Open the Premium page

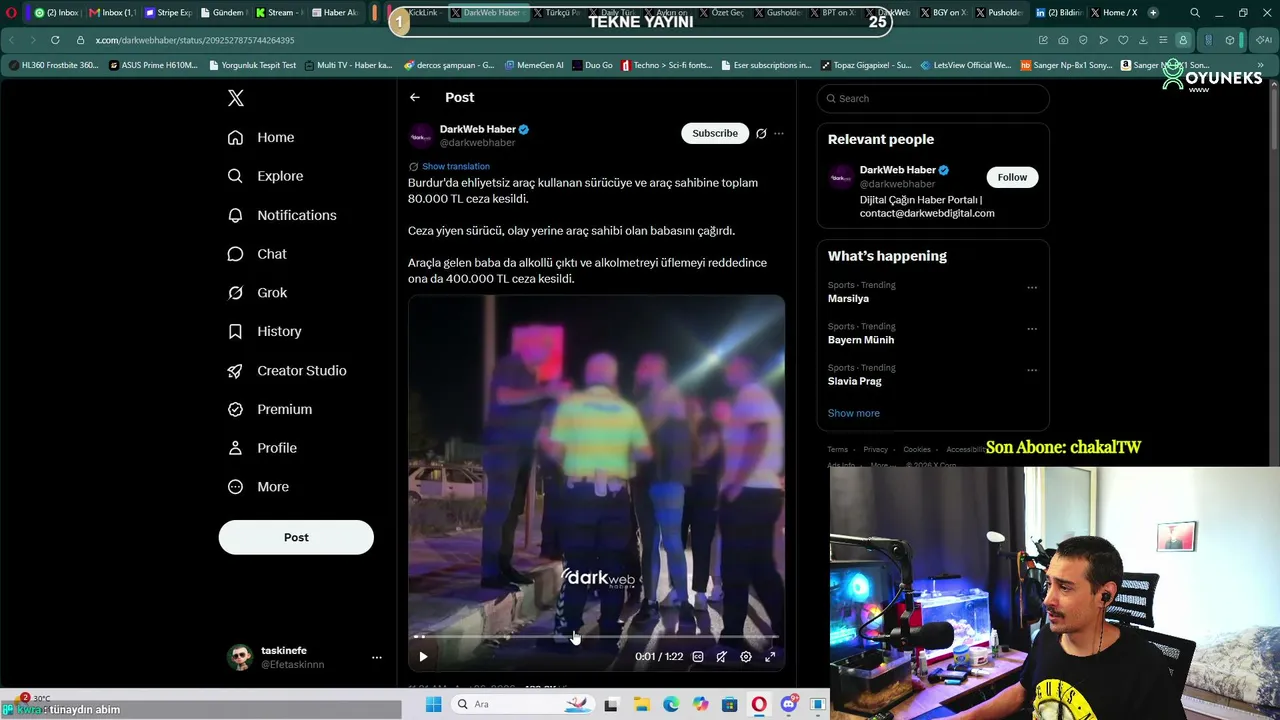click(x=270, y=409)
